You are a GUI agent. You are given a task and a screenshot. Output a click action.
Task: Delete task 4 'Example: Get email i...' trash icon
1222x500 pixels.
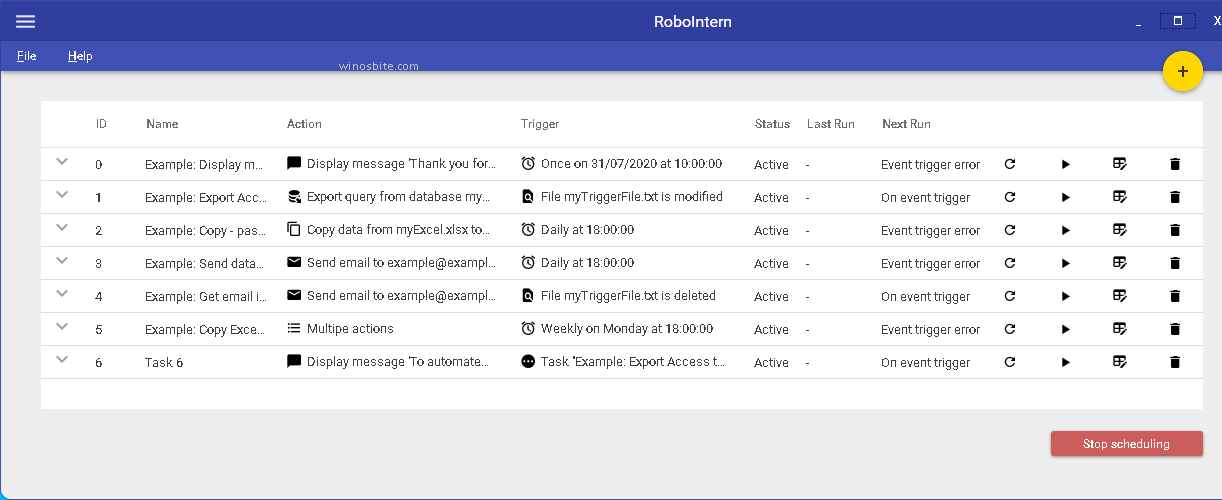[x=1175, y=296]
